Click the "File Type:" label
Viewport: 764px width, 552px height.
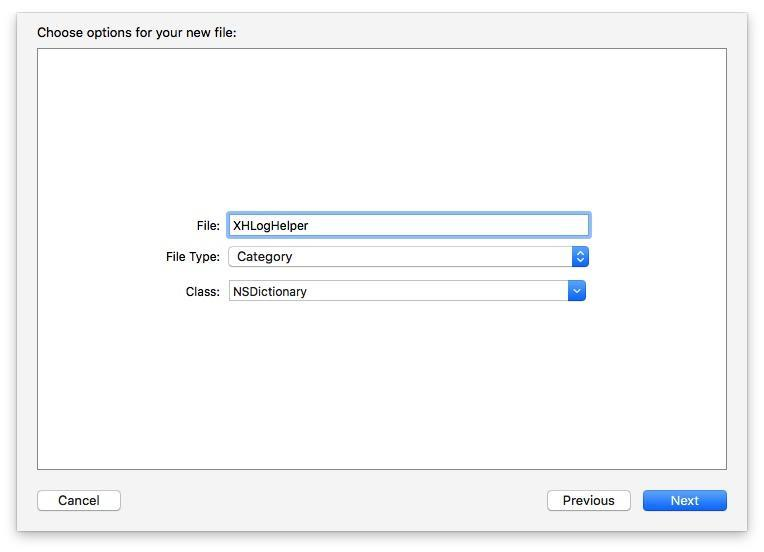pos(192,257)
